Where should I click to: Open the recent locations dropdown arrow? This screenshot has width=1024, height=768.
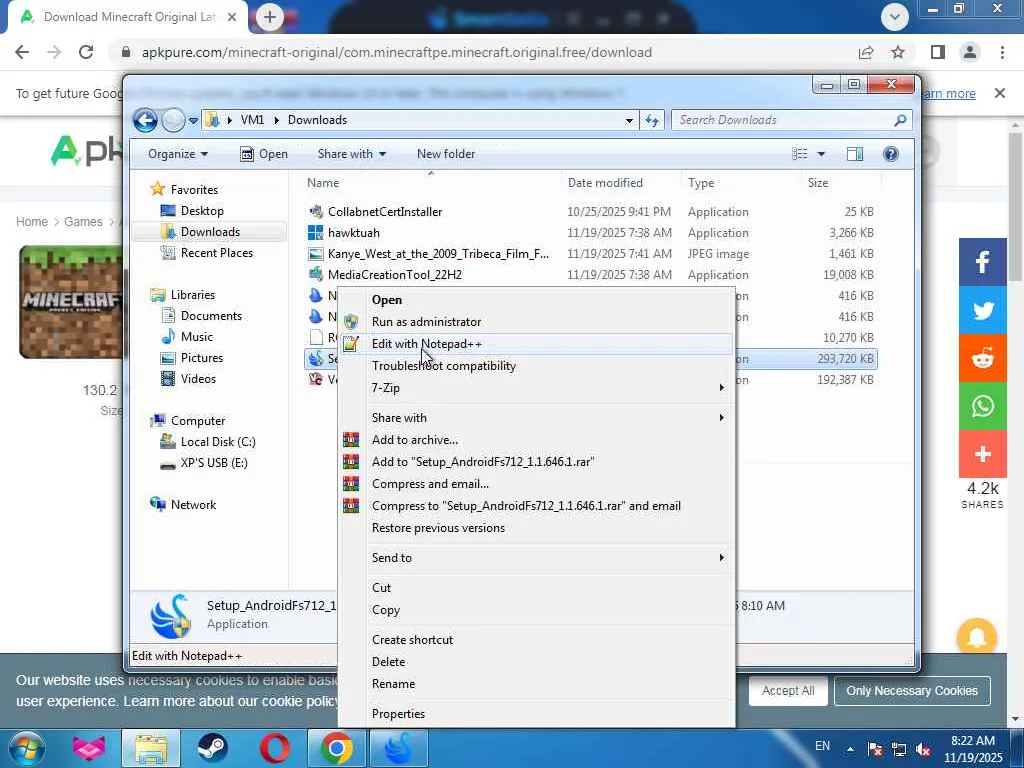(193, 121)
